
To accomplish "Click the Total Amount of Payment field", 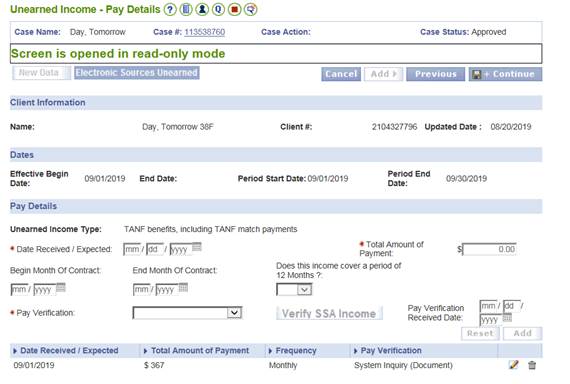I will tap(489, 249).
